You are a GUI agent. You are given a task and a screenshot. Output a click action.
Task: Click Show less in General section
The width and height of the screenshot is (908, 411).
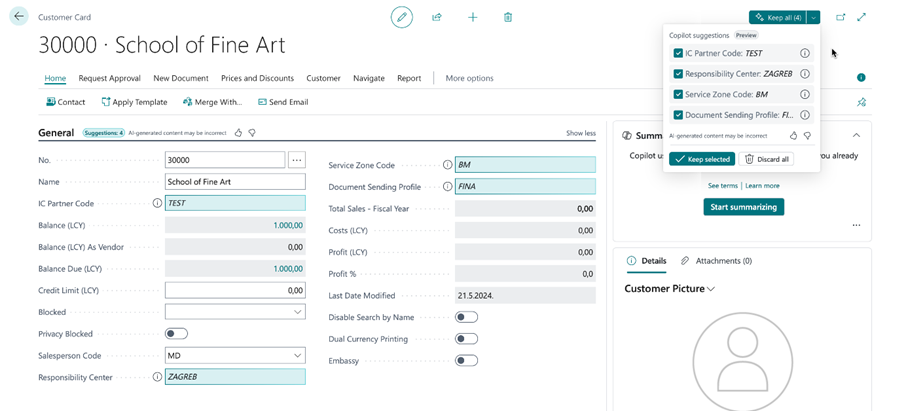pyautogui.click(x=581, y=133)
